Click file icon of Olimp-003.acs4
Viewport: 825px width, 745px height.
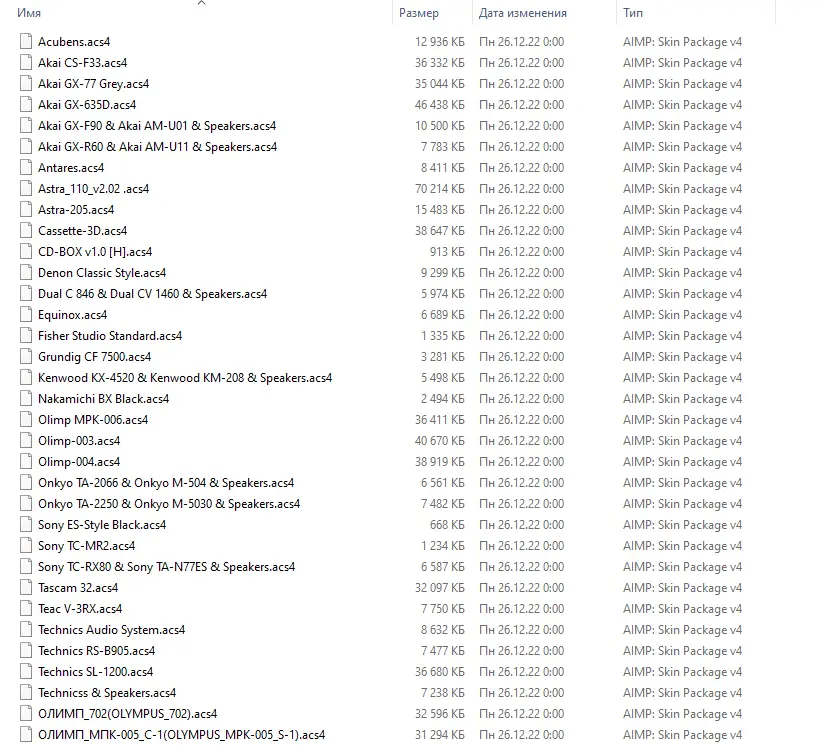(x=26, y=441)
